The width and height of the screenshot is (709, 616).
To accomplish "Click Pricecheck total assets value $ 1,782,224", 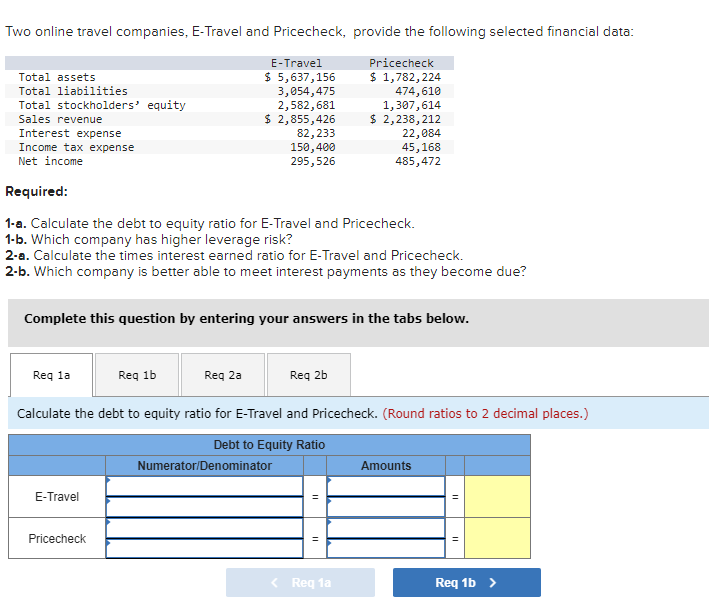I will click(x=405, y=77).
